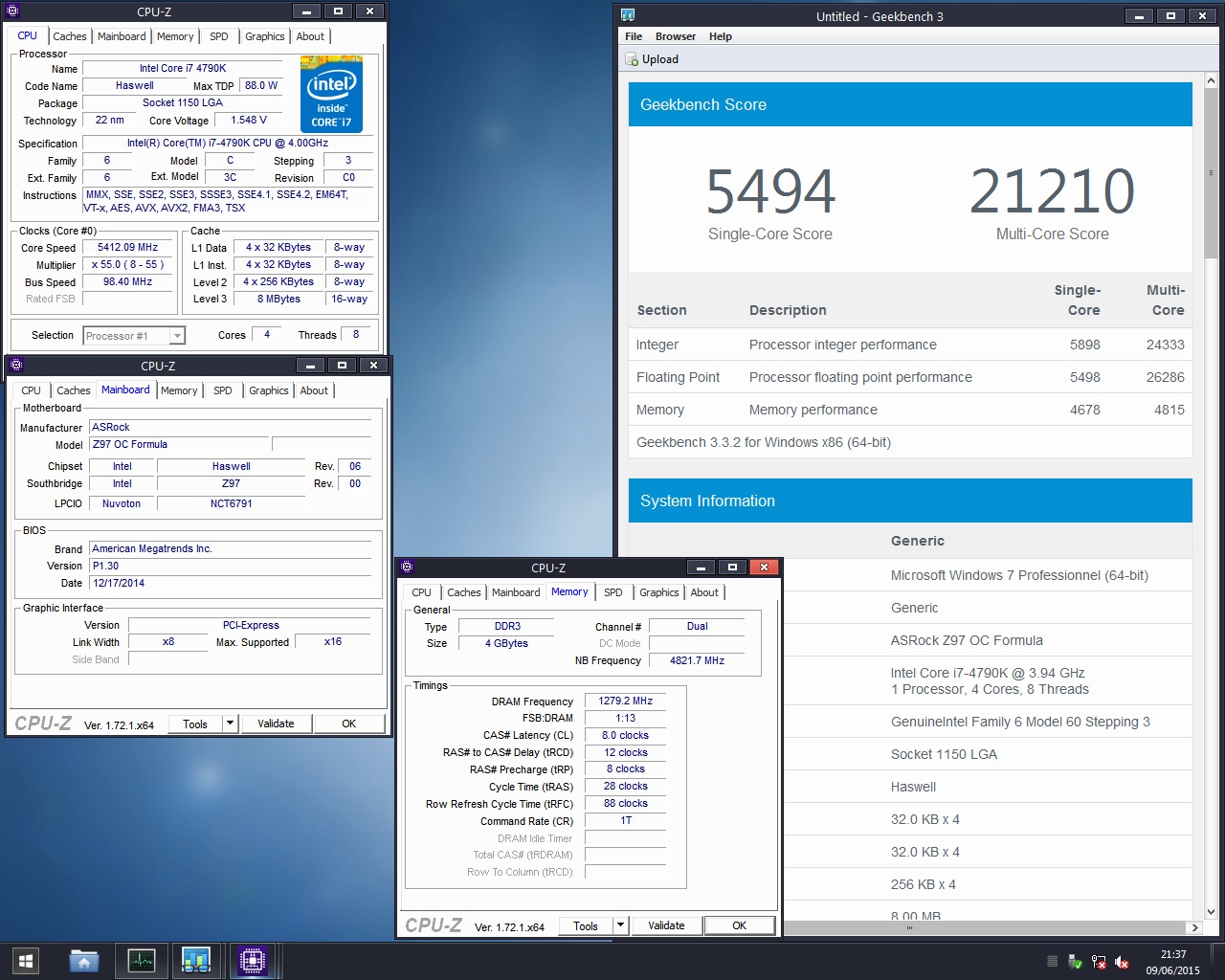This screenshot has width=1225, height=980.
Task: Select About tab in Memory CPU-Z window
Action: click(x=704, y=592)
